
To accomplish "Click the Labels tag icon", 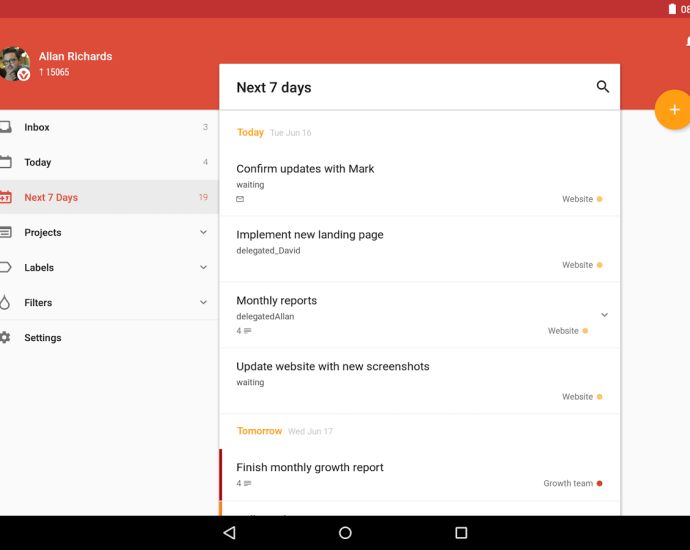I will pos(5,267).
